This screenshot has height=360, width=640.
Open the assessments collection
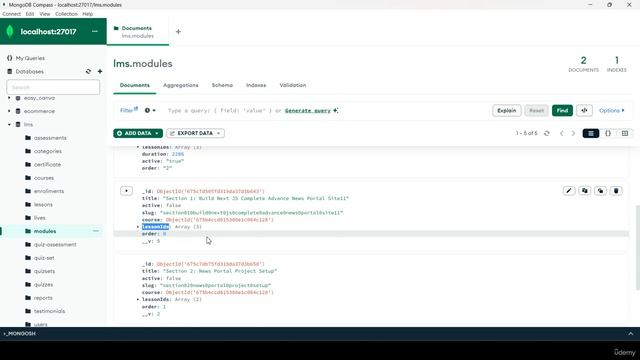click(x=50, y=138)
